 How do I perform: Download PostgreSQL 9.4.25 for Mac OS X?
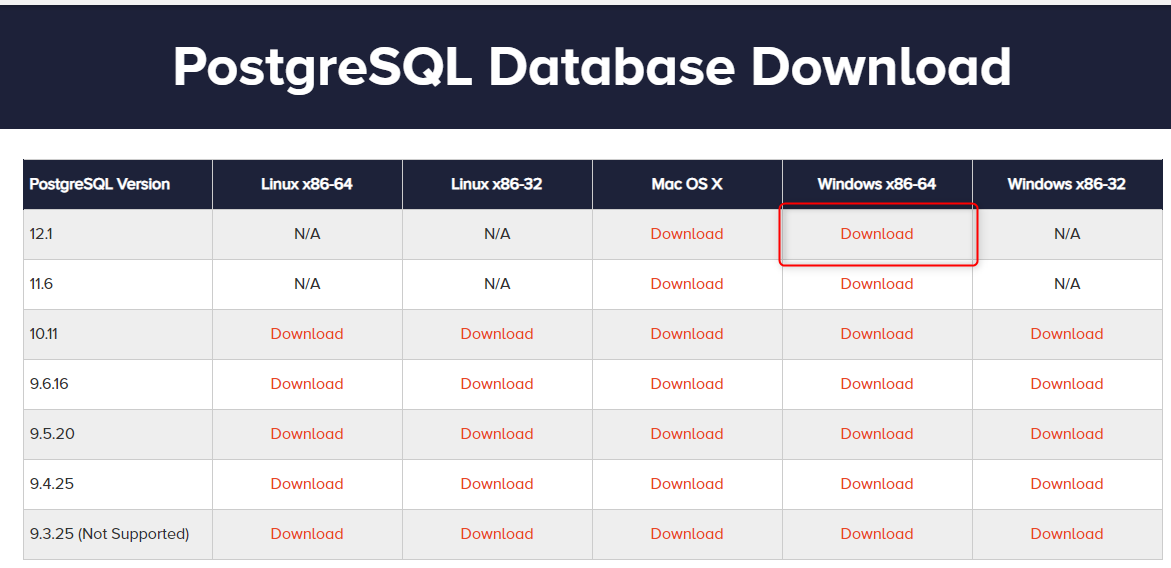tap(686, 484)
